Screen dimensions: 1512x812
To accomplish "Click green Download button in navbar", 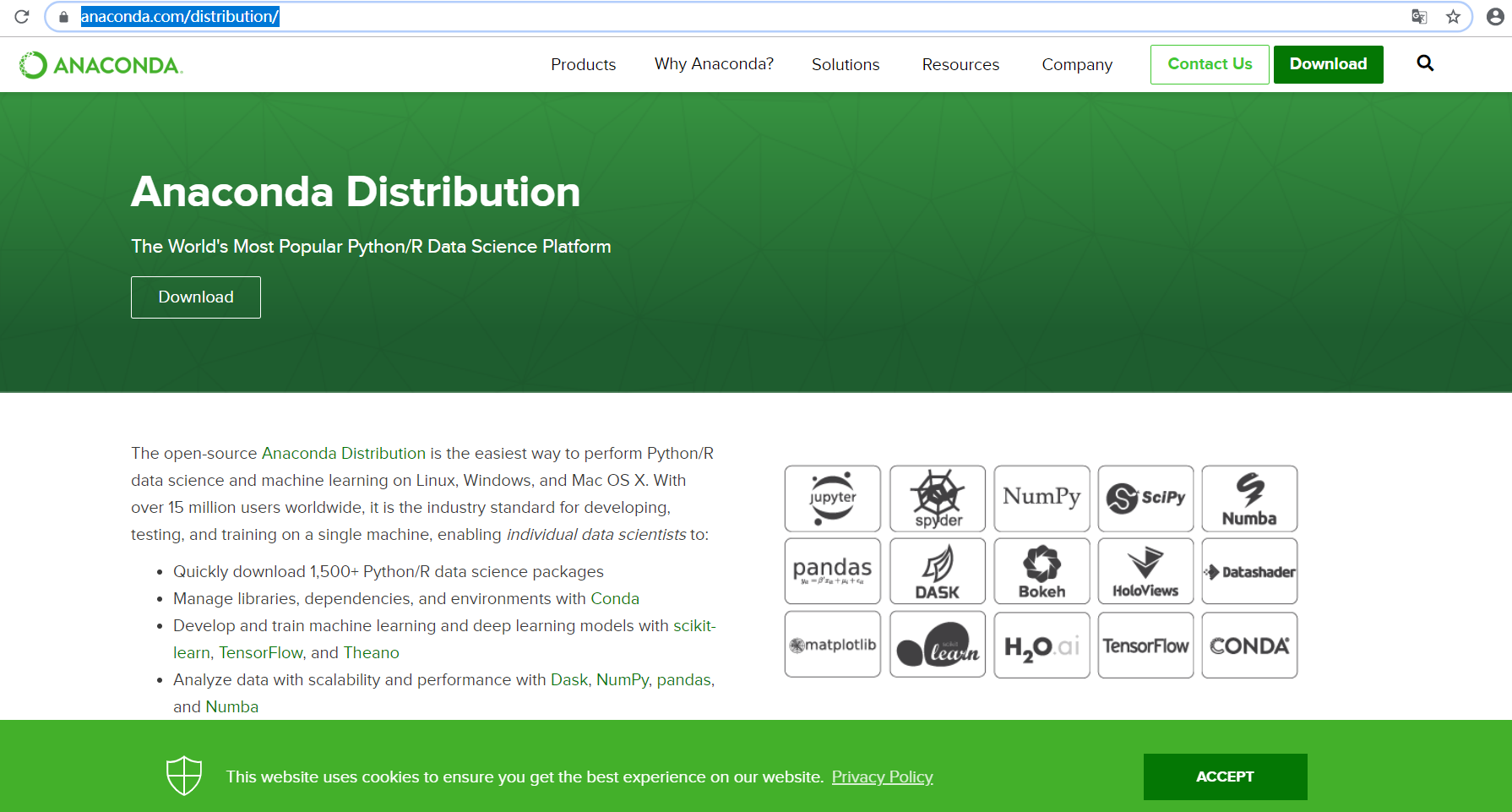I will tap(1328, 64).
